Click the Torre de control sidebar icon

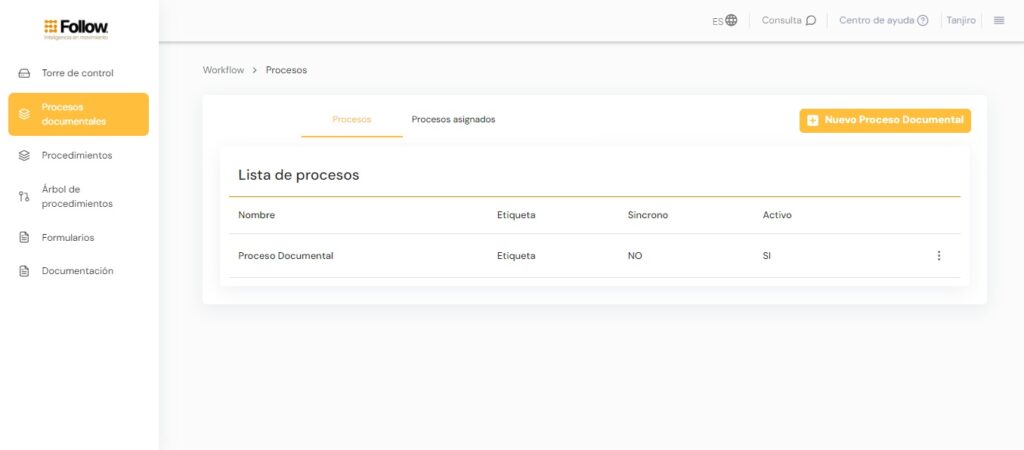24,73
